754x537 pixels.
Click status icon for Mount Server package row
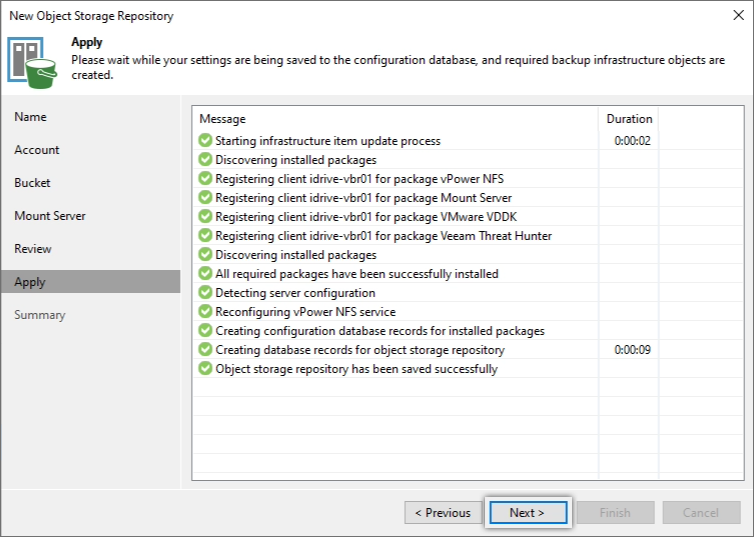coord(205,198)
